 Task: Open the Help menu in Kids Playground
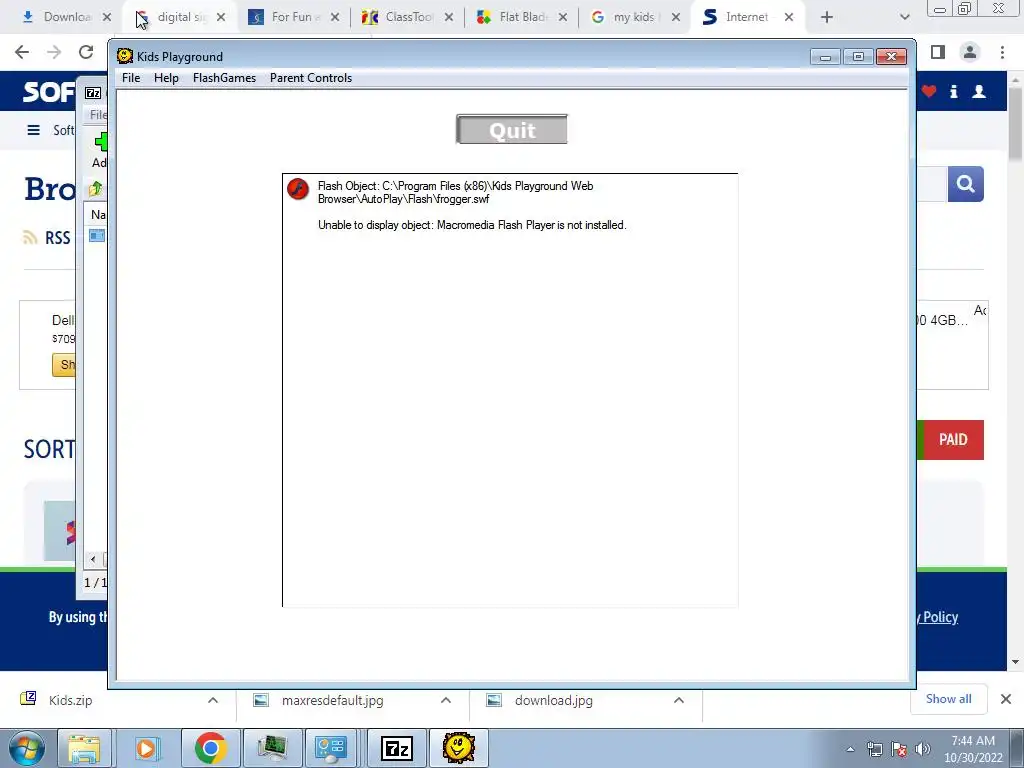click(x=166, y=78)
